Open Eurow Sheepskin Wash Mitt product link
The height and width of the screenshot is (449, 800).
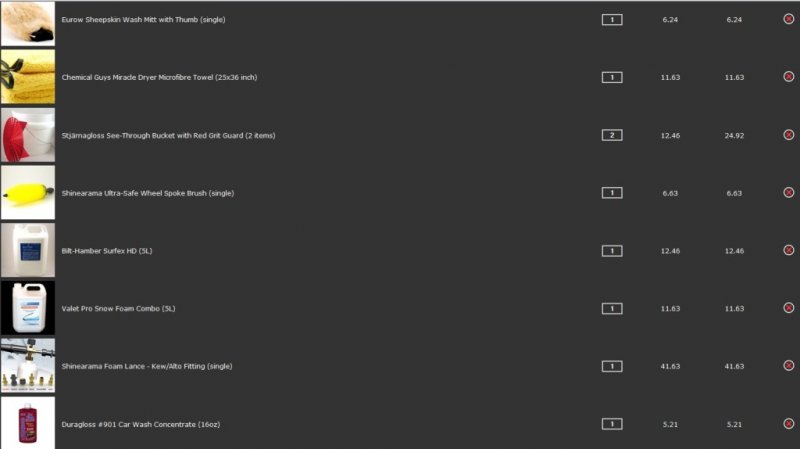pos(143,19)
